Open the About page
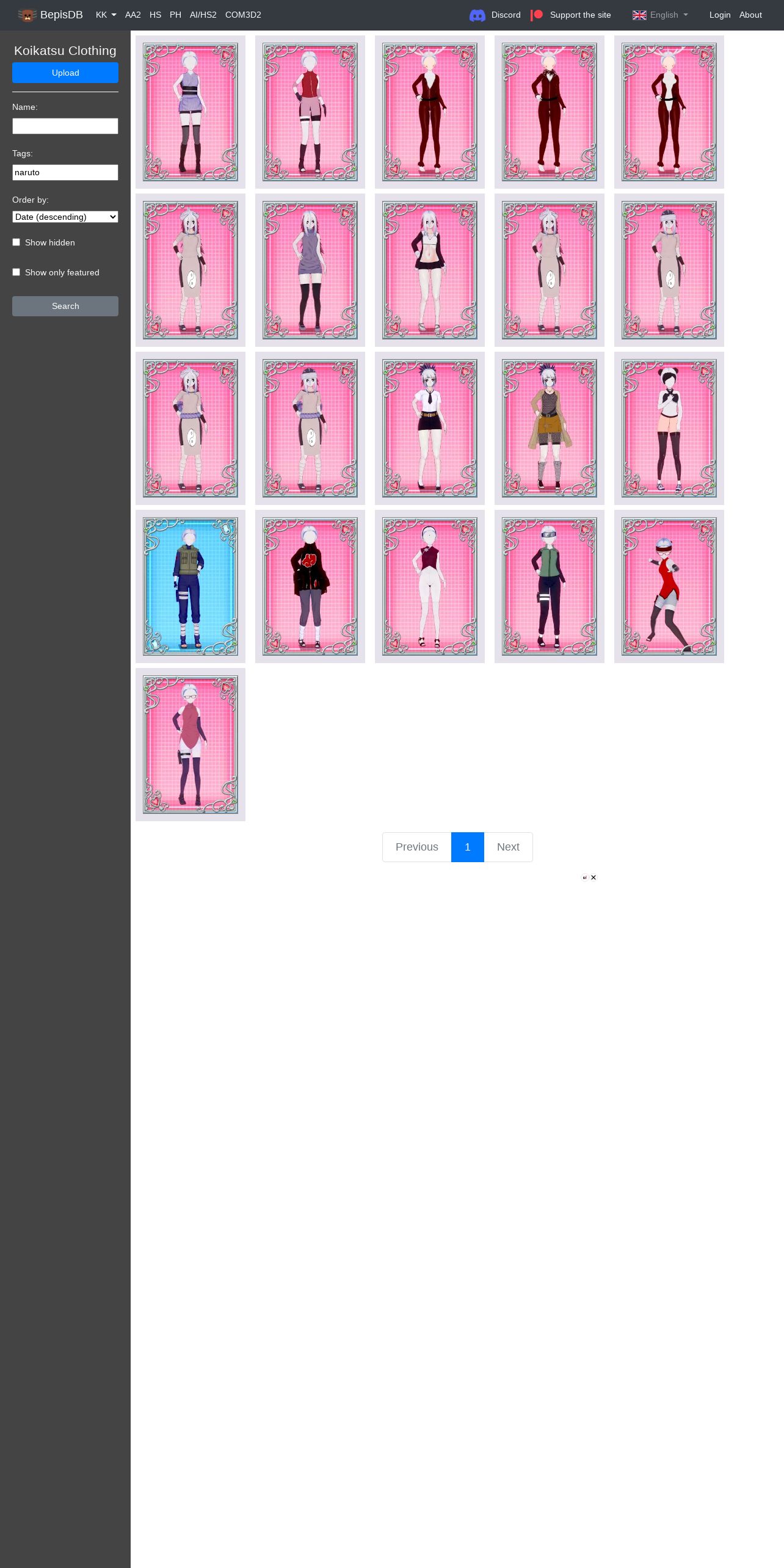The width and height of the screenshot is (784, 1568). (750, 15)
